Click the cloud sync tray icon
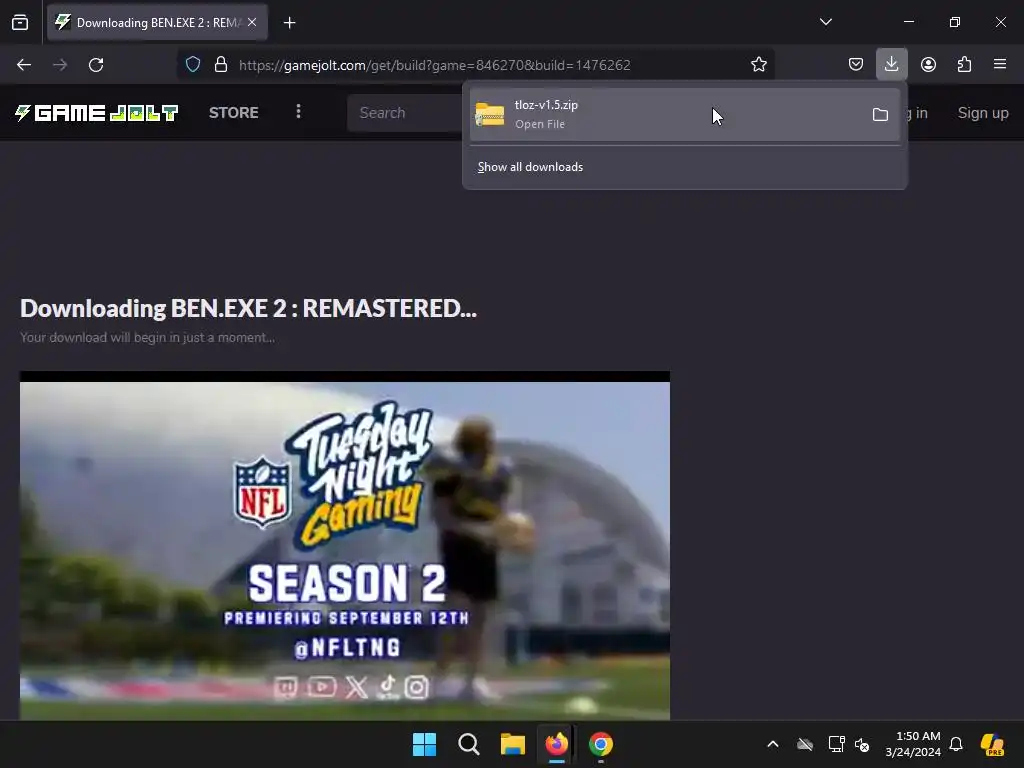 [805, 744]
